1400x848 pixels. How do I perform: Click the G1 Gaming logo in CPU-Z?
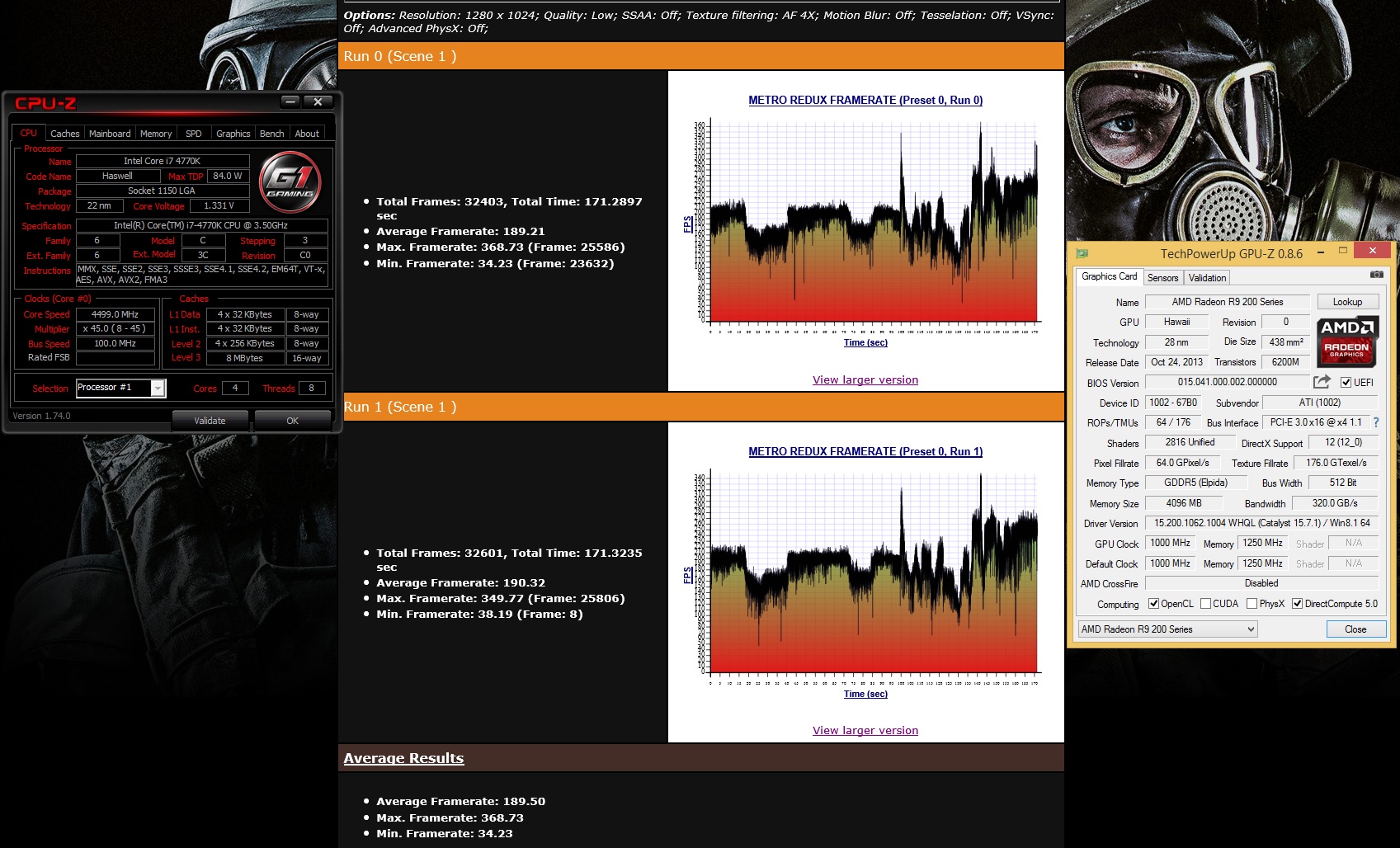pyautogui.click(x=290, y=183)
